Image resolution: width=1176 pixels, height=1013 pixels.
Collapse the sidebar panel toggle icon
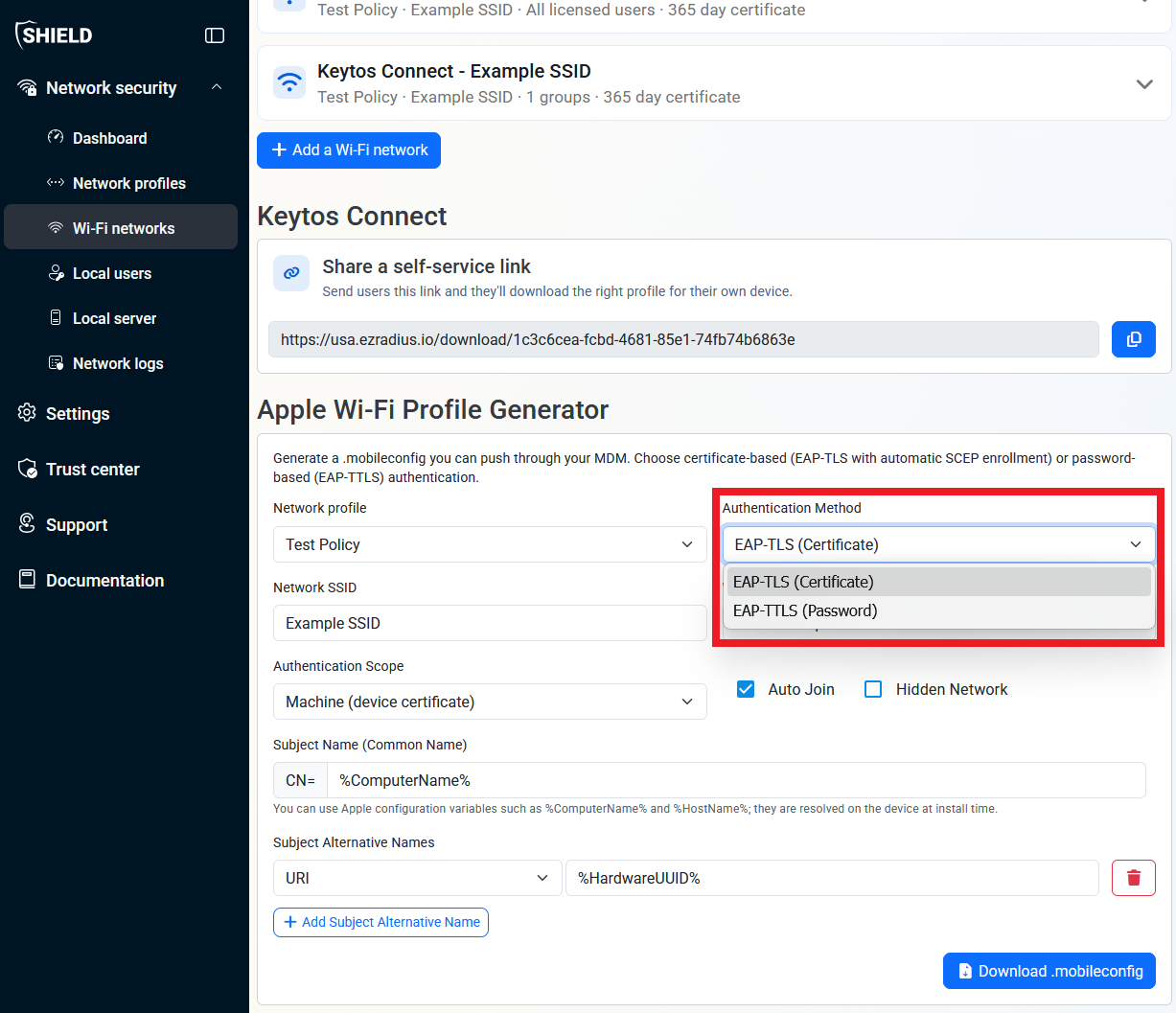215,35
